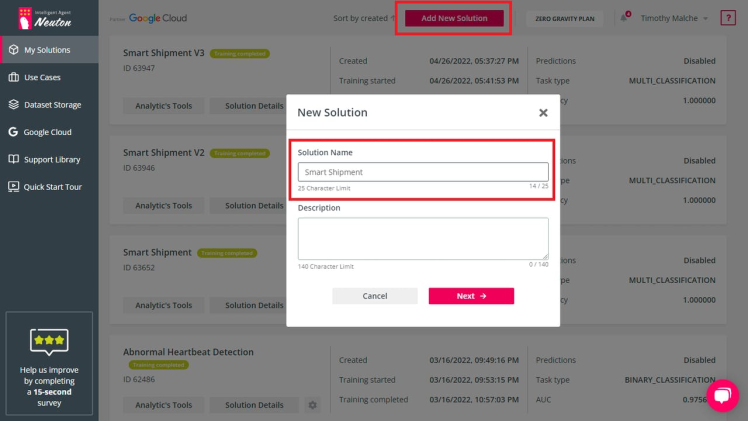Close the New Solution dialog
Image resolution: width=748 pixels, height=421 pixels.
click(543, 113)
